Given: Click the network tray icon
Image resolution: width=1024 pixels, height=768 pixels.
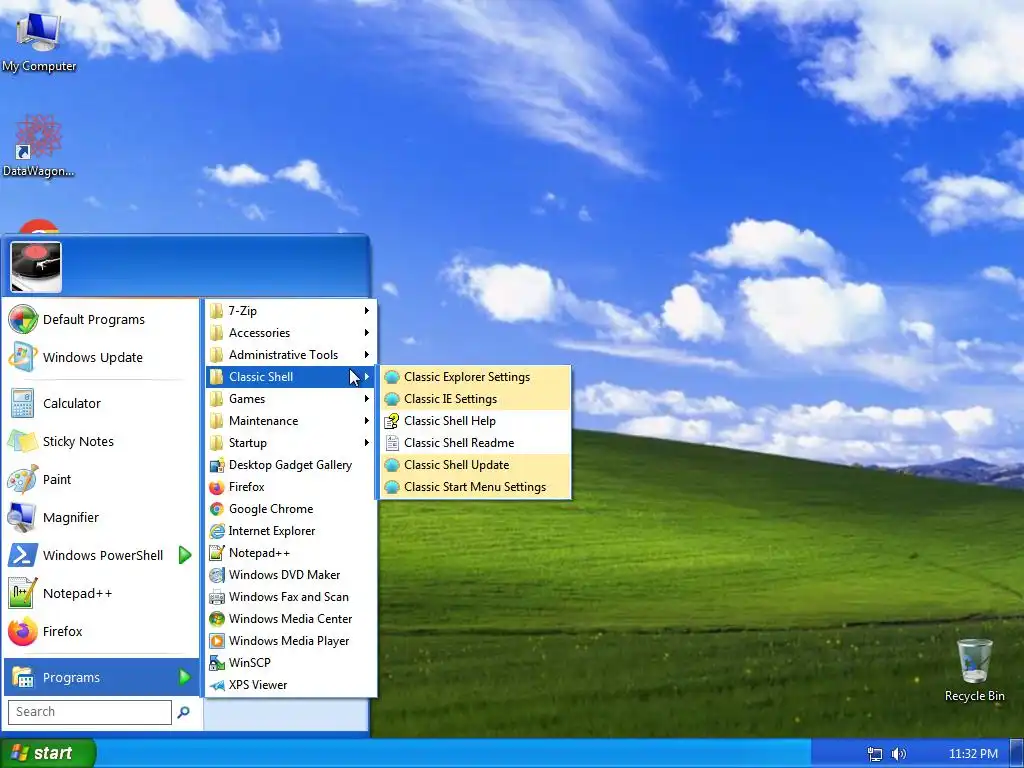Looking at the screenshot, I should (874, 754).
